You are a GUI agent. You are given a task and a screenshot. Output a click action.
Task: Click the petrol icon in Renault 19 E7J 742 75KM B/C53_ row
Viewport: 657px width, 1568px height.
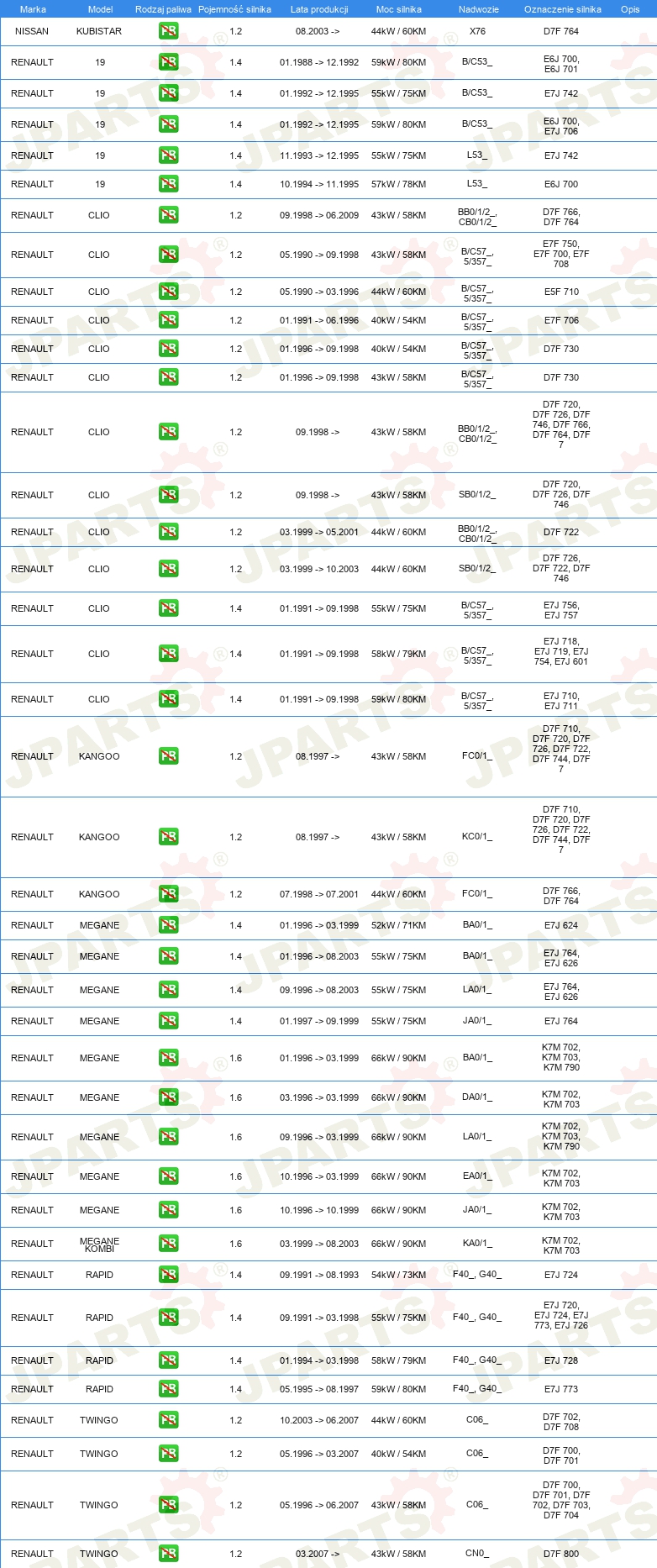coord(168,93)
